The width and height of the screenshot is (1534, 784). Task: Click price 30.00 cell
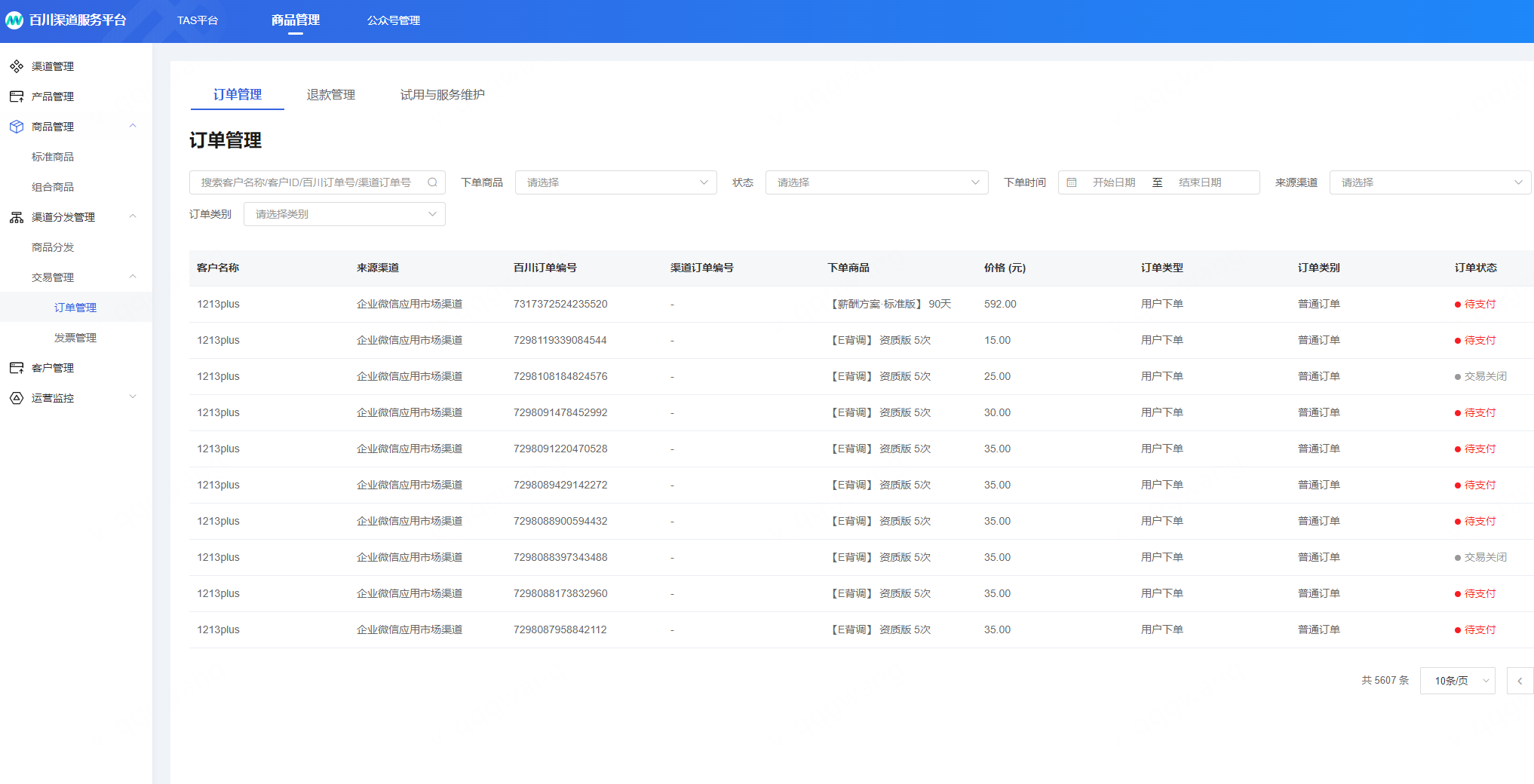[x=997, y=413]
